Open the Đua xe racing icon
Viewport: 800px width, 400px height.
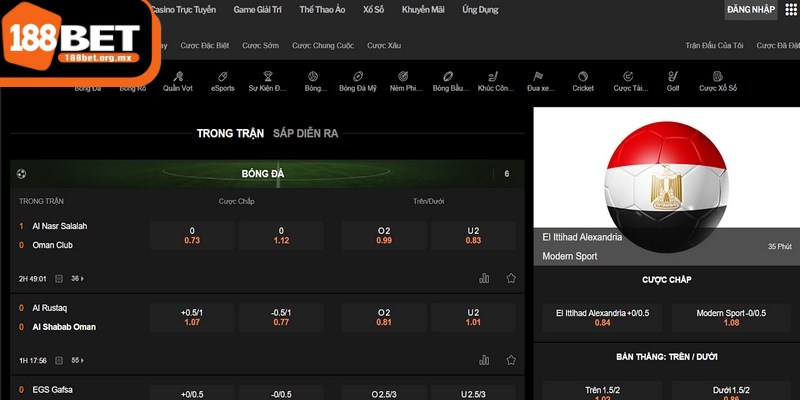(x=540, y=80)
